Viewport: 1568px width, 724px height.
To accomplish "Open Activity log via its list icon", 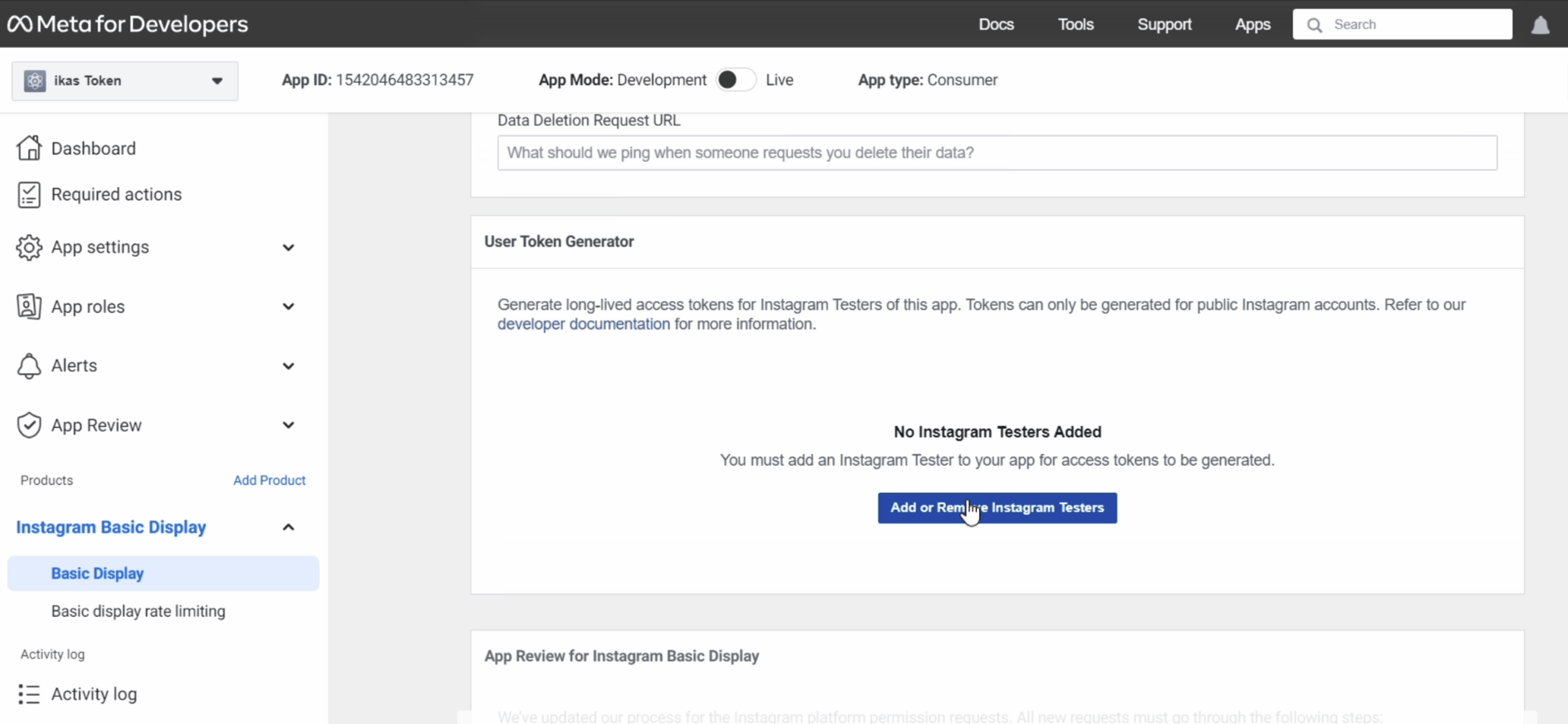I will (x=28, y=694).
